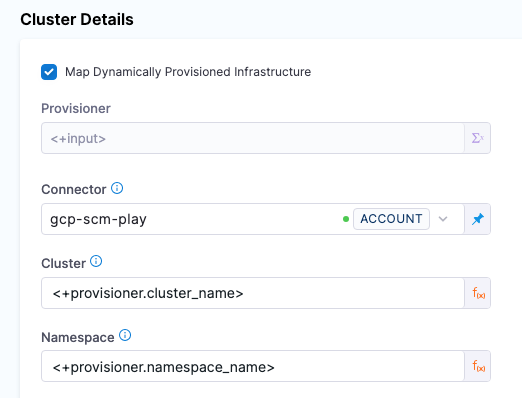Click the Provisioner field label

click(x=76, y=109)
